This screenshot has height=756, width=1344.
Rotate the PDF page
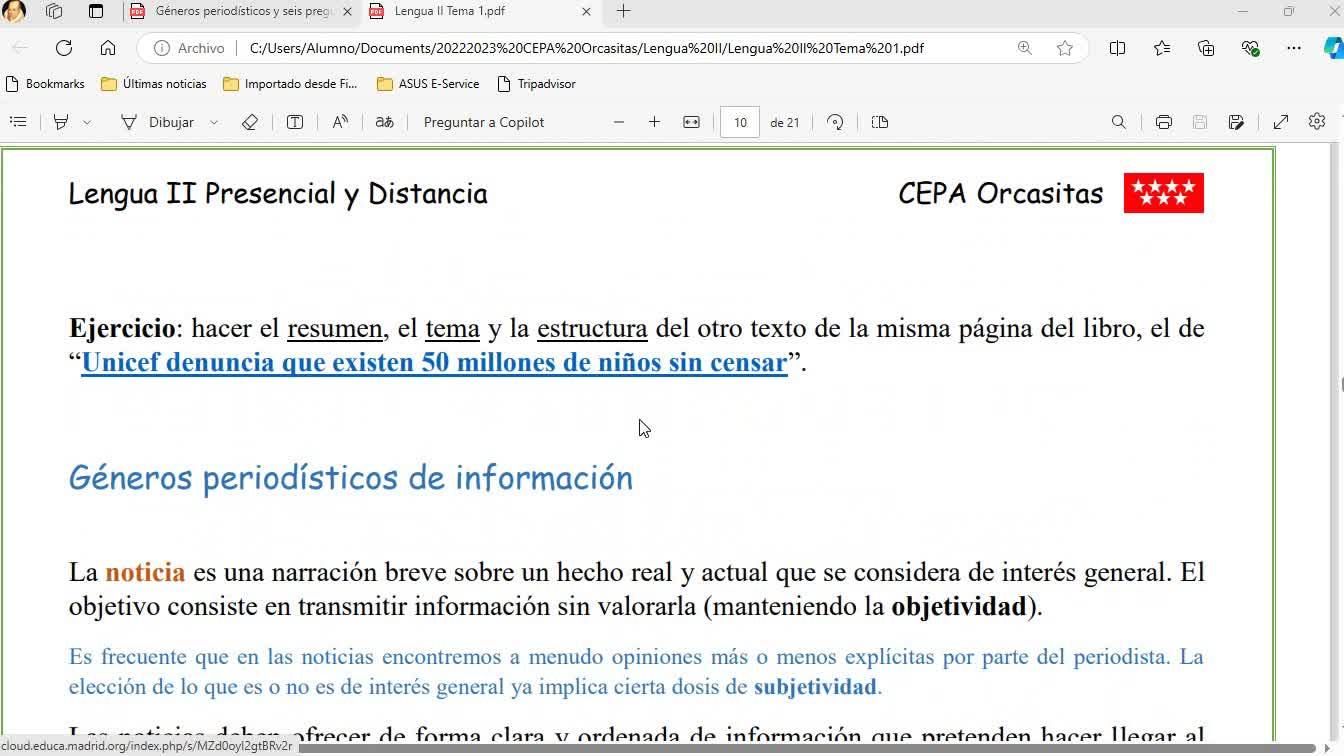[835, 122]
